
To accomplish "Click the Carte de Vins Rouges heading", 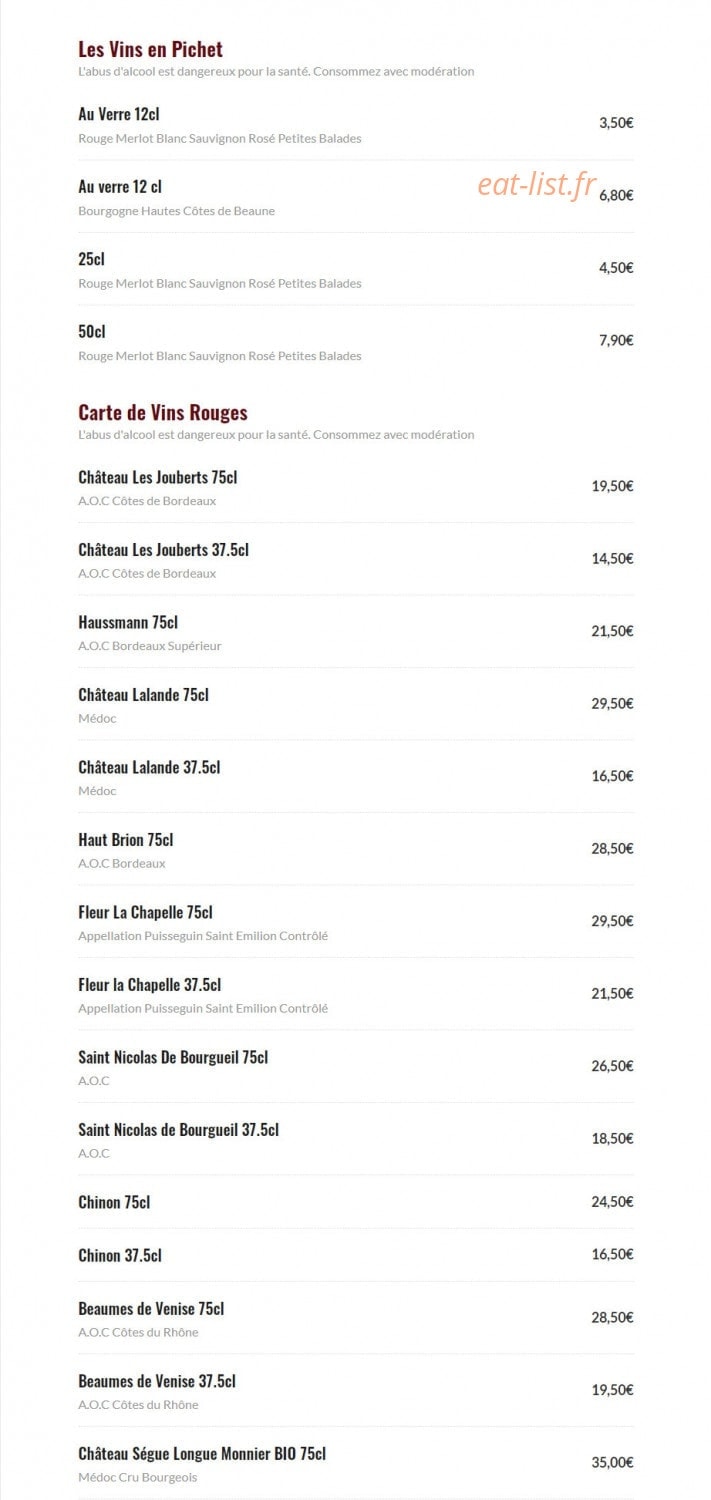I will point(163,412).
